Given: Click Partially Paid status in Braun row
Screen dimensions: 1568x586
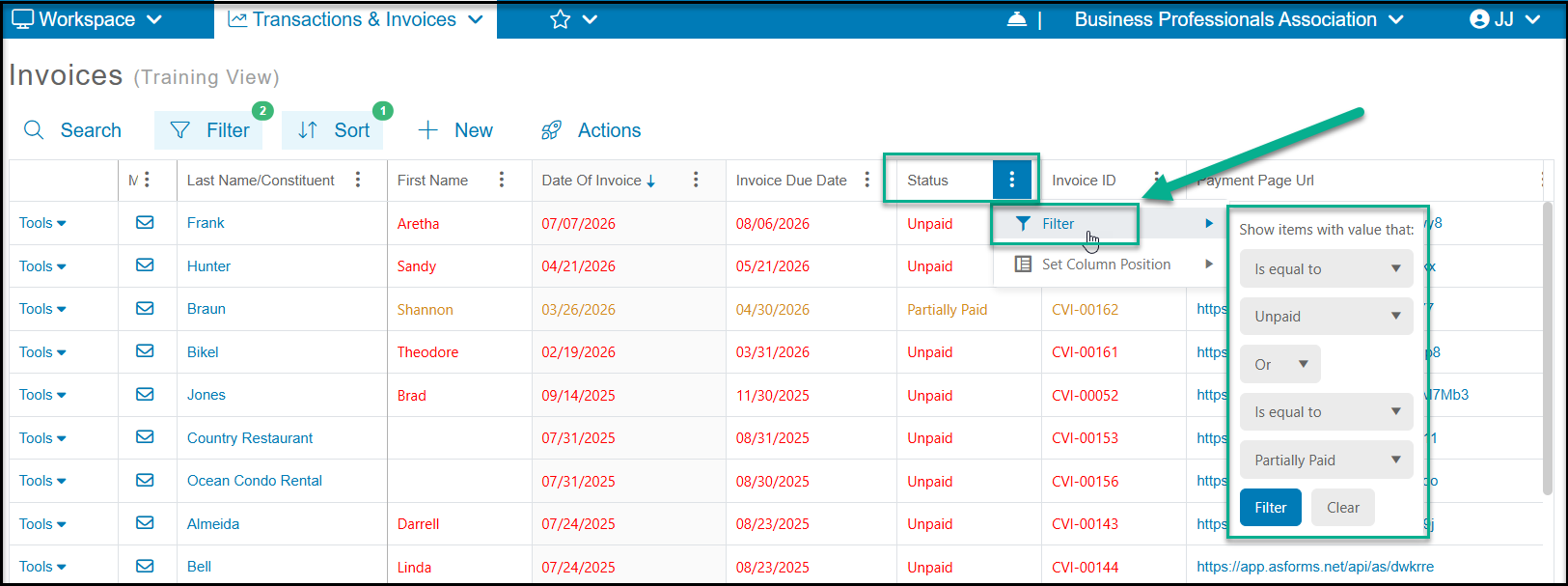Looking at the screenshot, I should (947, 310).
